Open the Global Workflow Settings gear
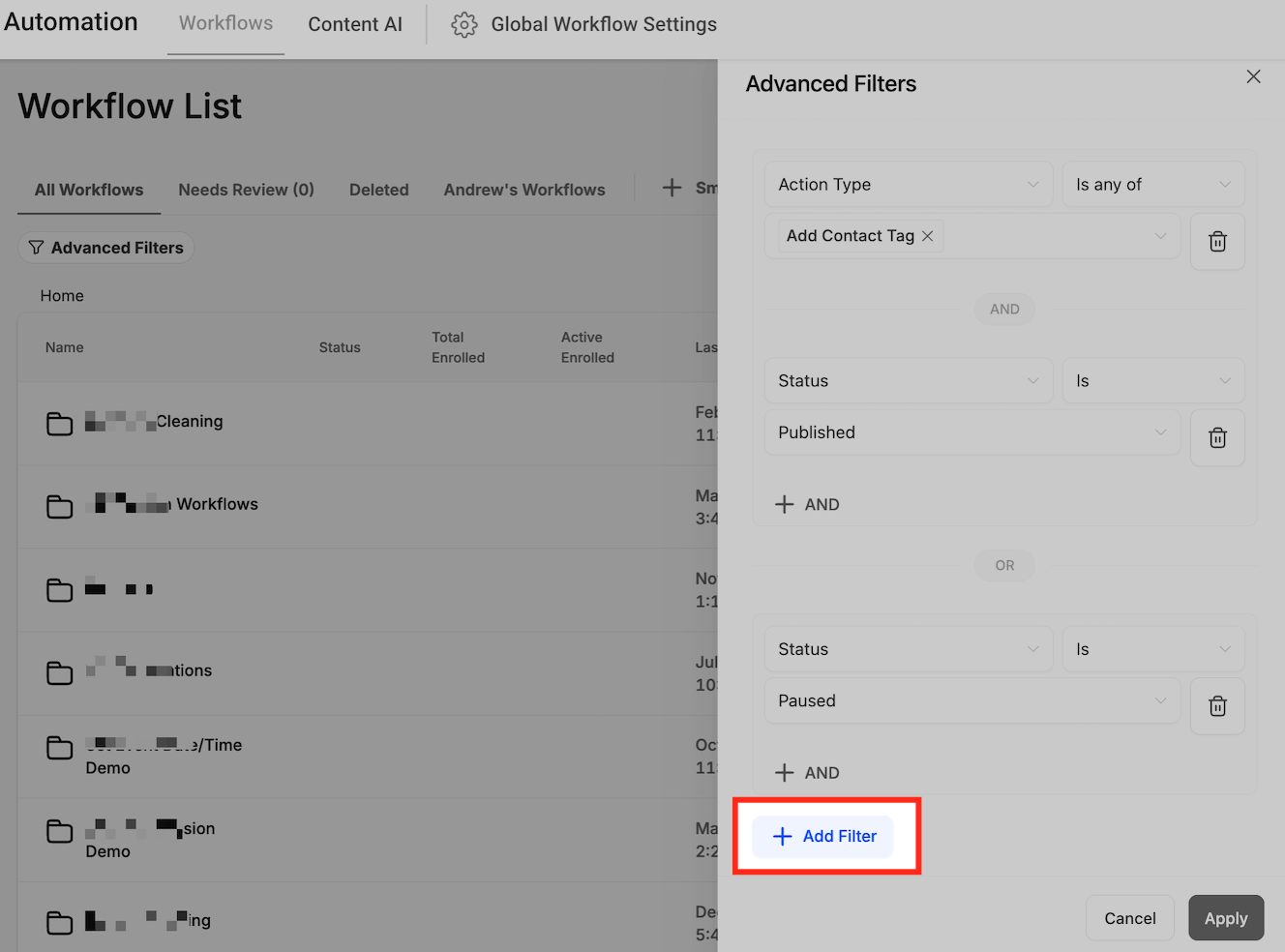Screen dimensions: 1285x952 tap(464, 24)
